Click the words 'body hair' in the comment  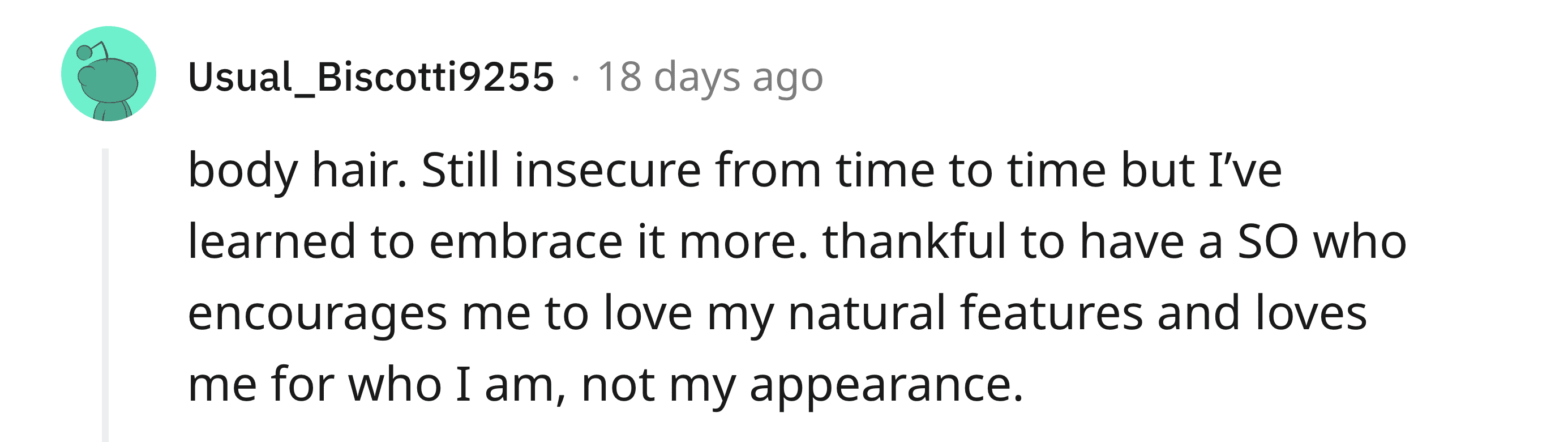pyautogui.click(x=297, y=169)
